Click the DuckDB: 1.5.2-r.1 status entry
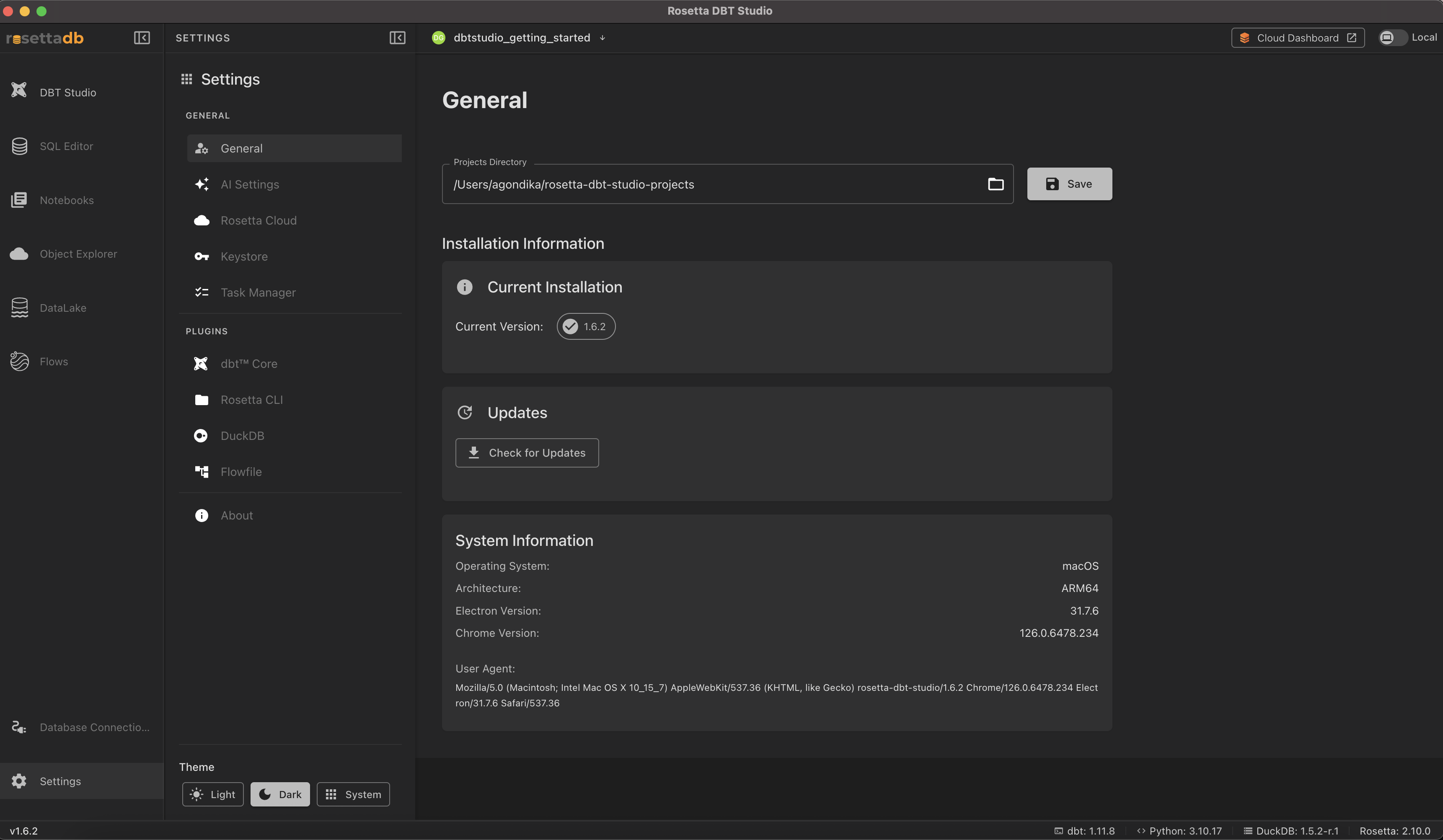1443x840 pixels. pyautogui.click(x=1291, y=831)
